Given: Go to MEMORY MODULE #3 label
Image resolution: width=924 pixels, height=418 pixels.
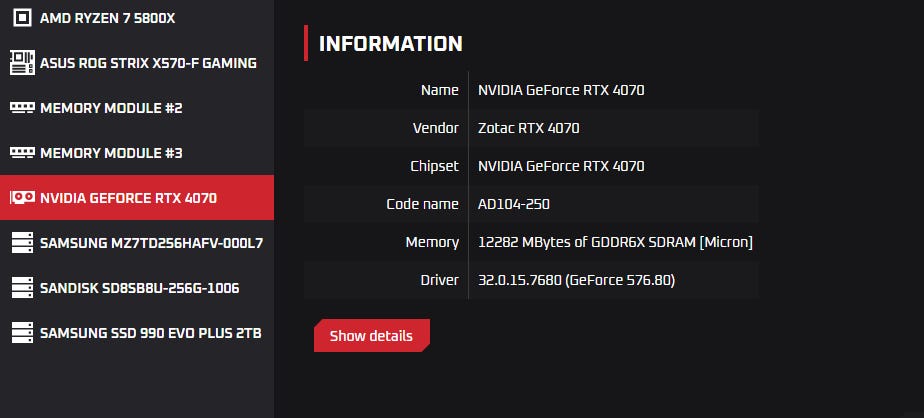Looking at the screenshot, I should click(x=111, y=153).
